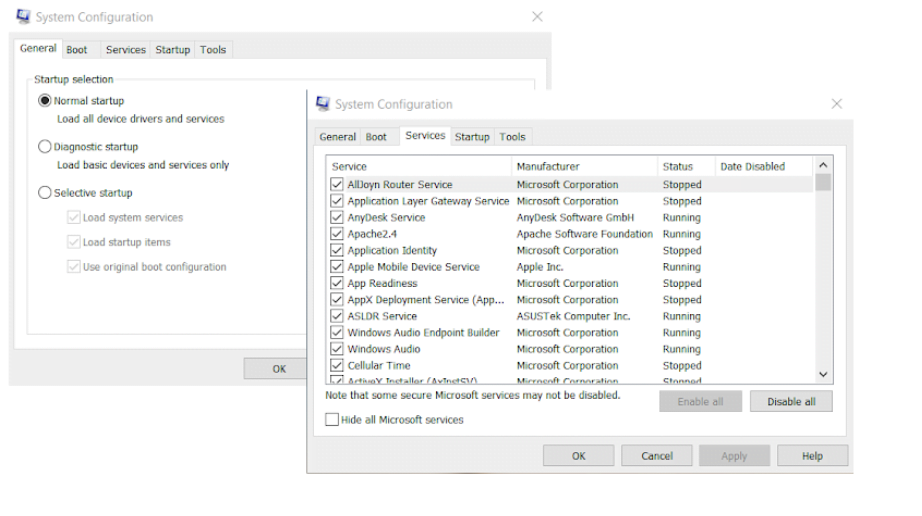Uncheck the AnyDesk Service checkbox

[337, 218]
